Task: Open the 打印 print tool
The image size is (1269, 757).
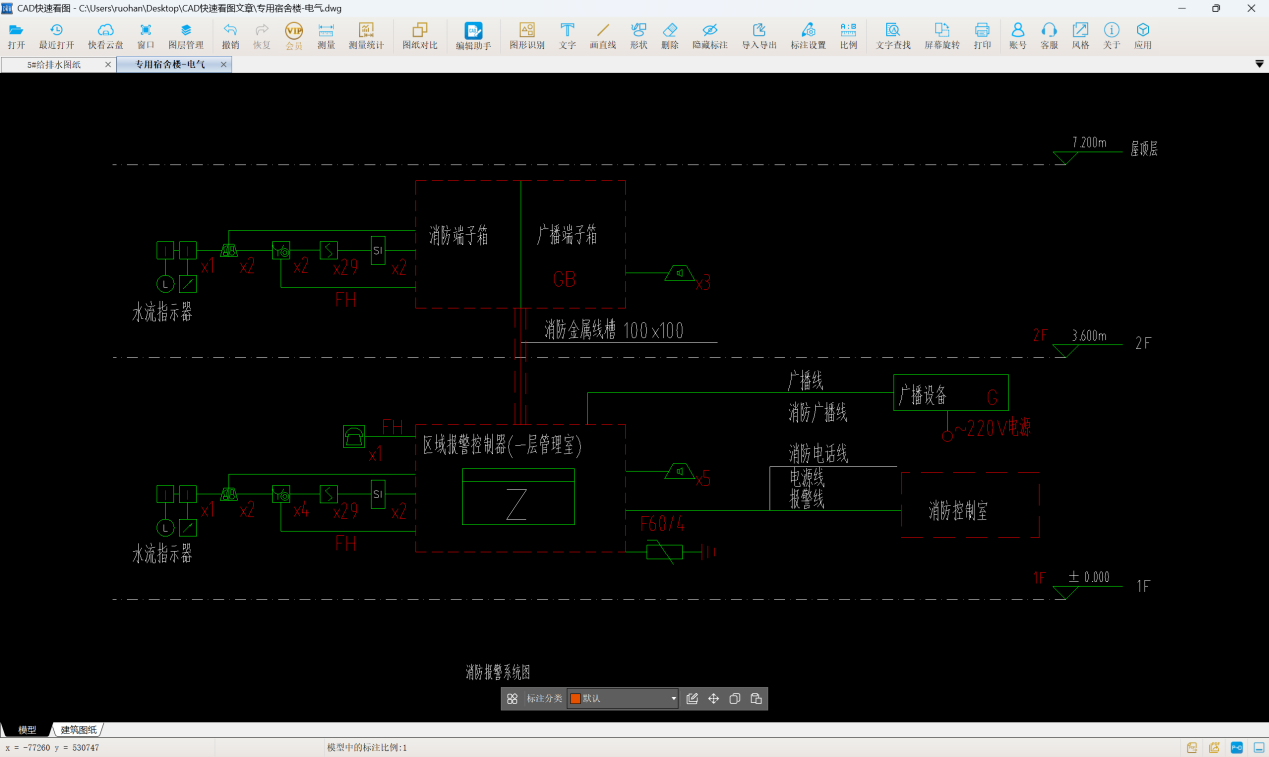Action: coord(982,36)
